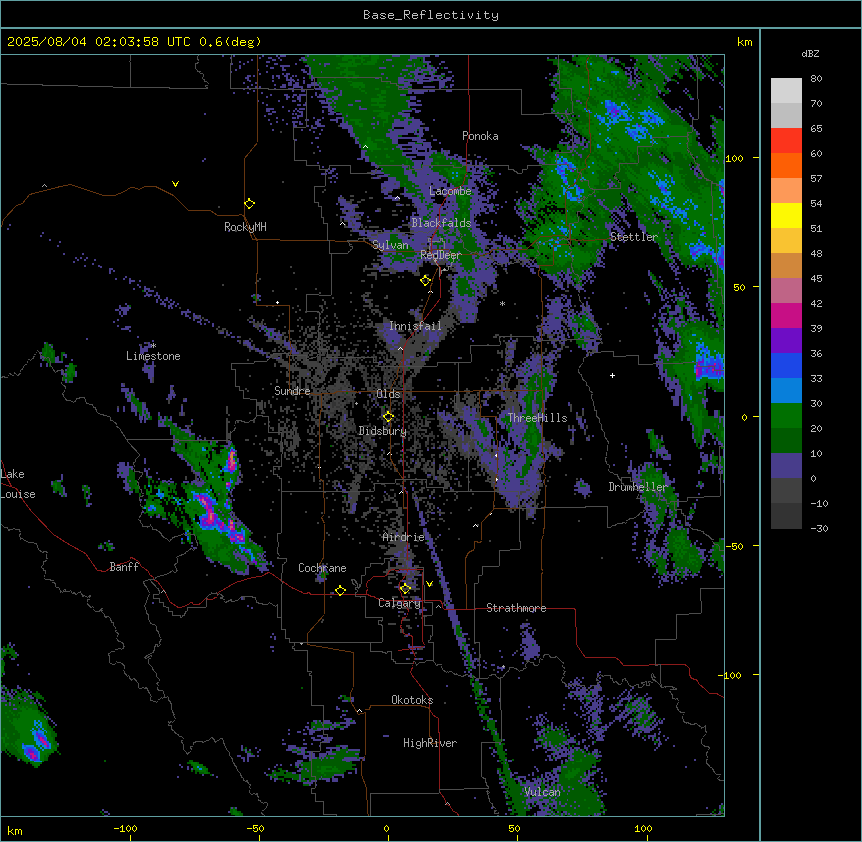Click the dBZ legend heading
The width and height of the screenshot is (862, 842).
(x=810, y=54)
